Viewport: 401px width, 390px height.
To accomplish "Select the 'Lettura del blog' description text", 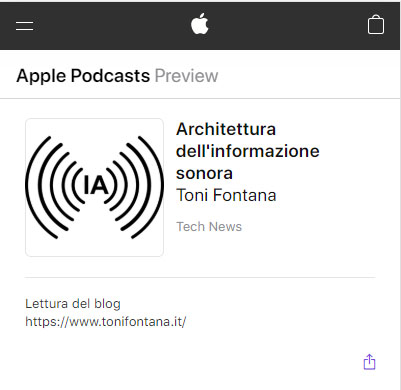I will (x=73, y=304).
